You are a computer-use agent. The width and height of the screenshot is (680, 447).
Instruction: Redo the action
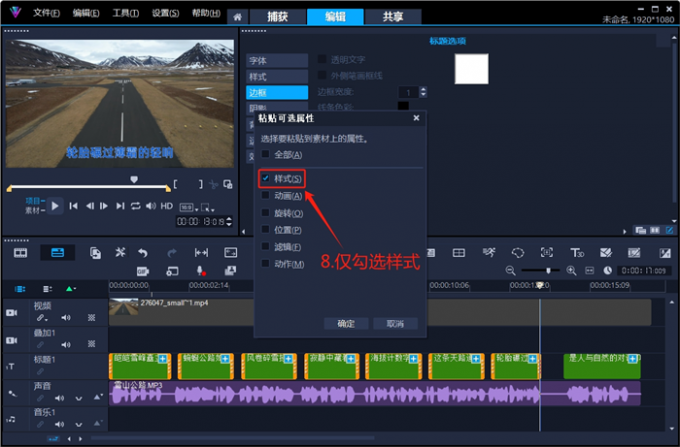pyautogui.click(x=172, y=252)
